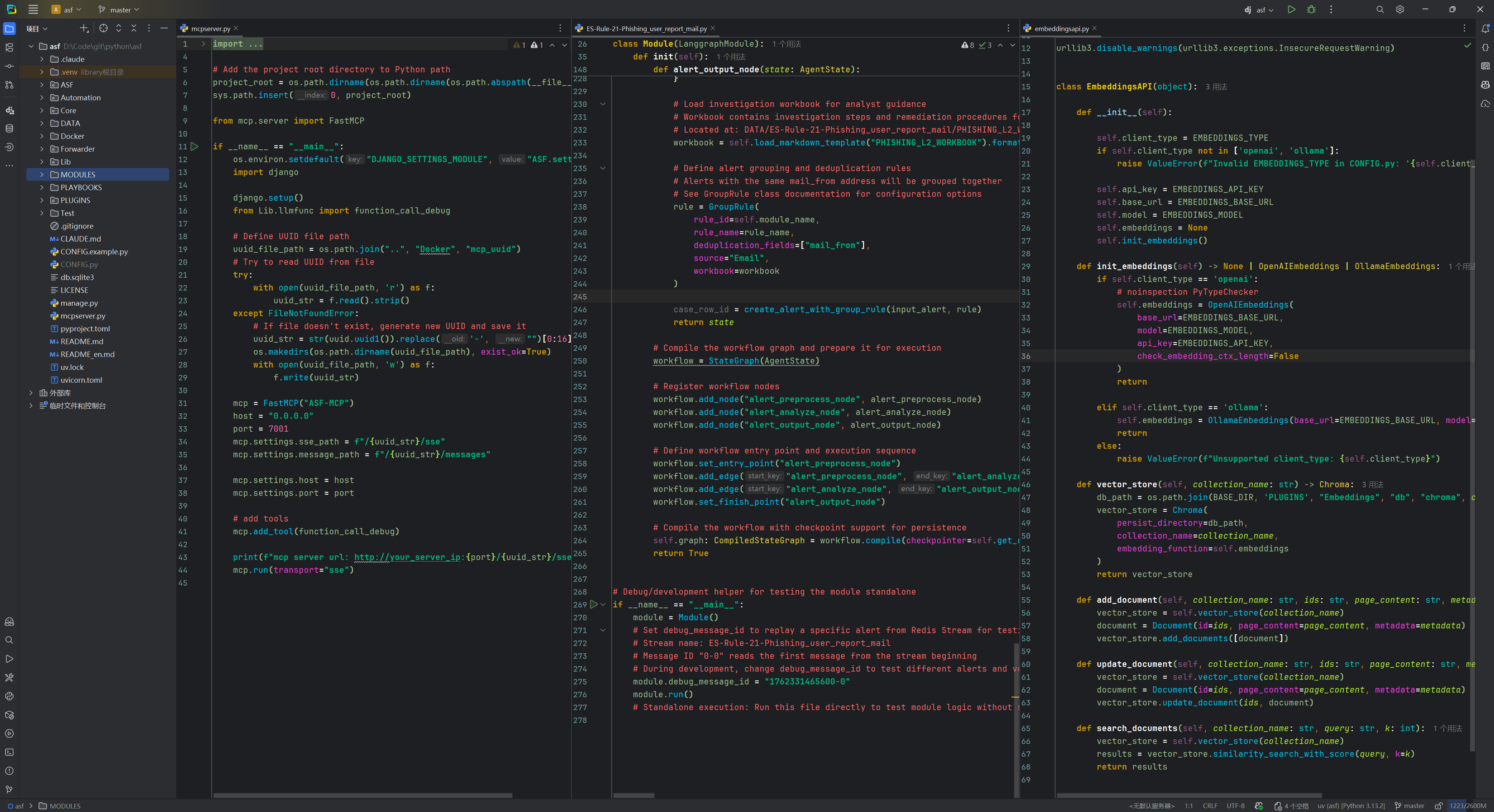Toggle the read-only lock icon
Viewport: 1494px width, 812px height.
pyautogui.click(x=1438, y=806)
